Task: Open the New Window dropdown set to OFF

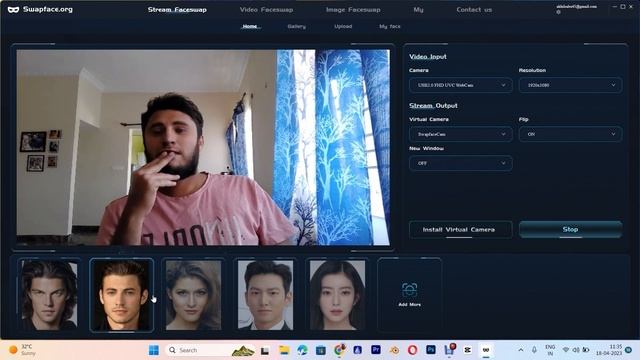Action: [460, 163]
